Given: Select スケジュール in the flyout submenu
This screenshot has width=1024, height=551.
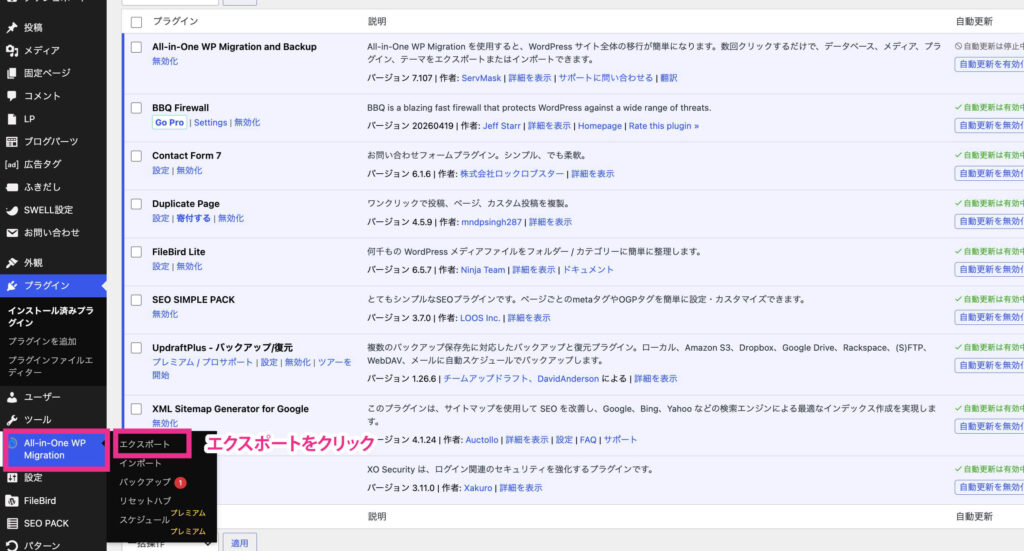Looking at the screenshot, I should click(144, 520).
